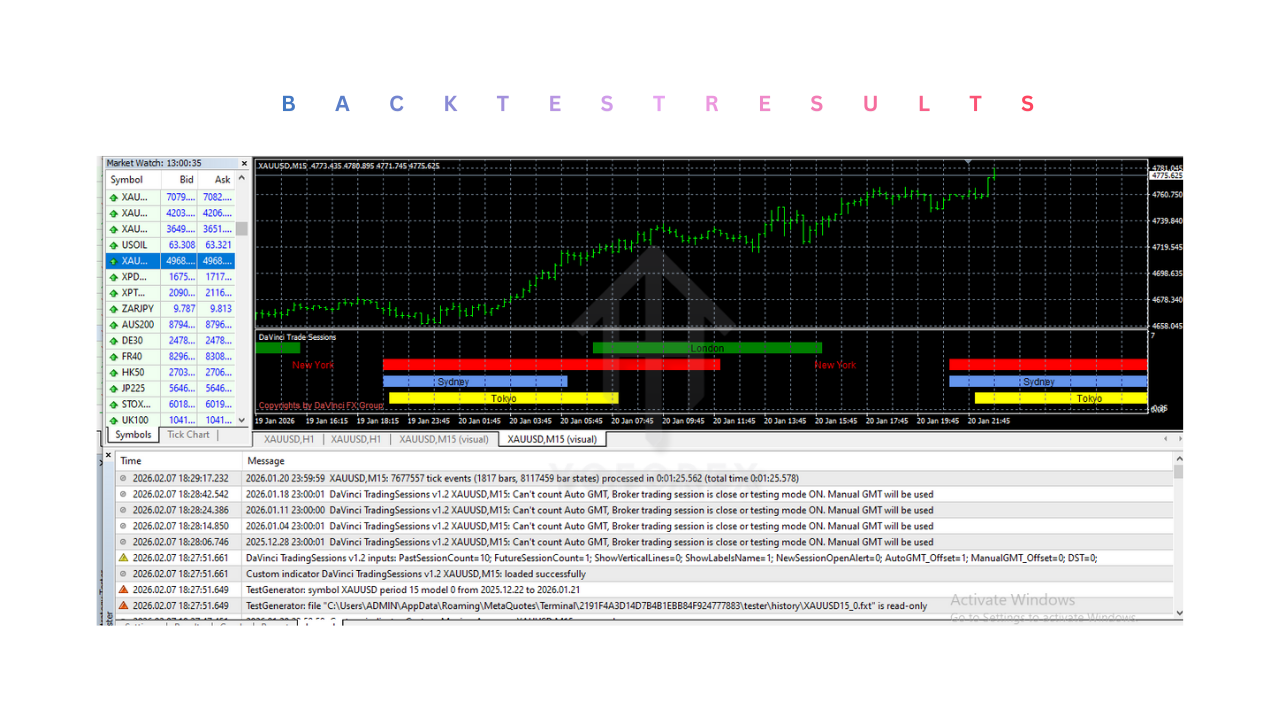
Task: Click the green arrow icon beside USOIL
Action: tap(112, 244)
